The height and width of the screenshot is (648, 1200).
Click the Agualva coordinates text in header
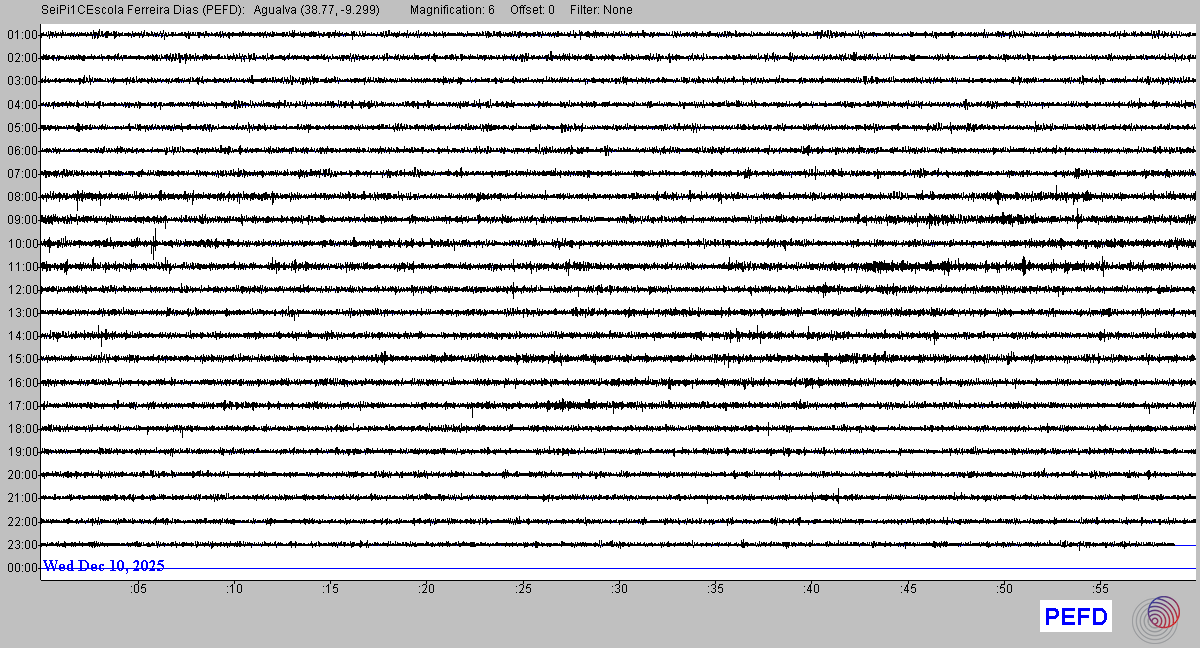click(x=325, y=10)
